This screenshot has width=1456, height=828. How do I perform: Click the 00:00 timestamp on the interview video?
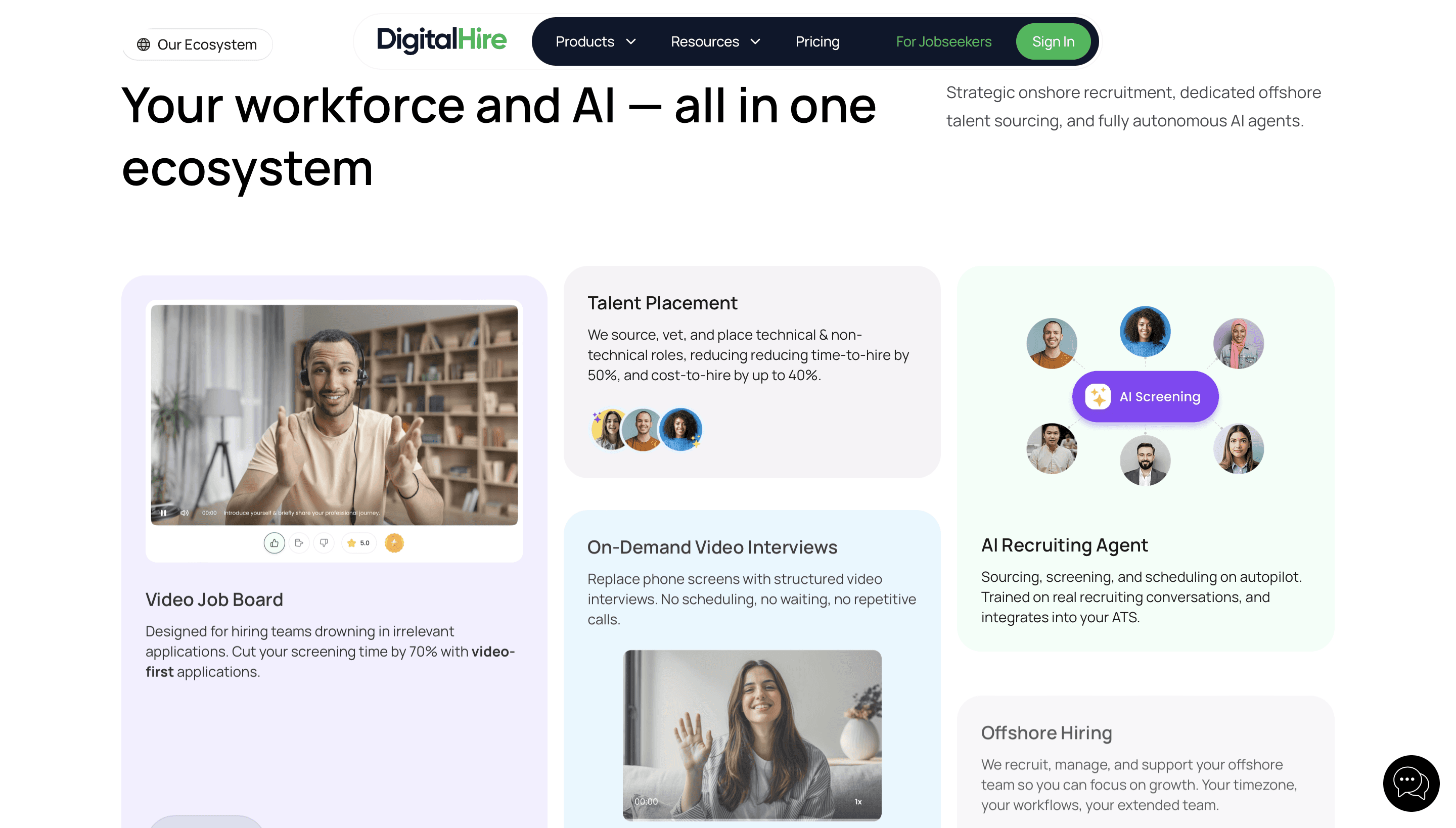point(646,801)
